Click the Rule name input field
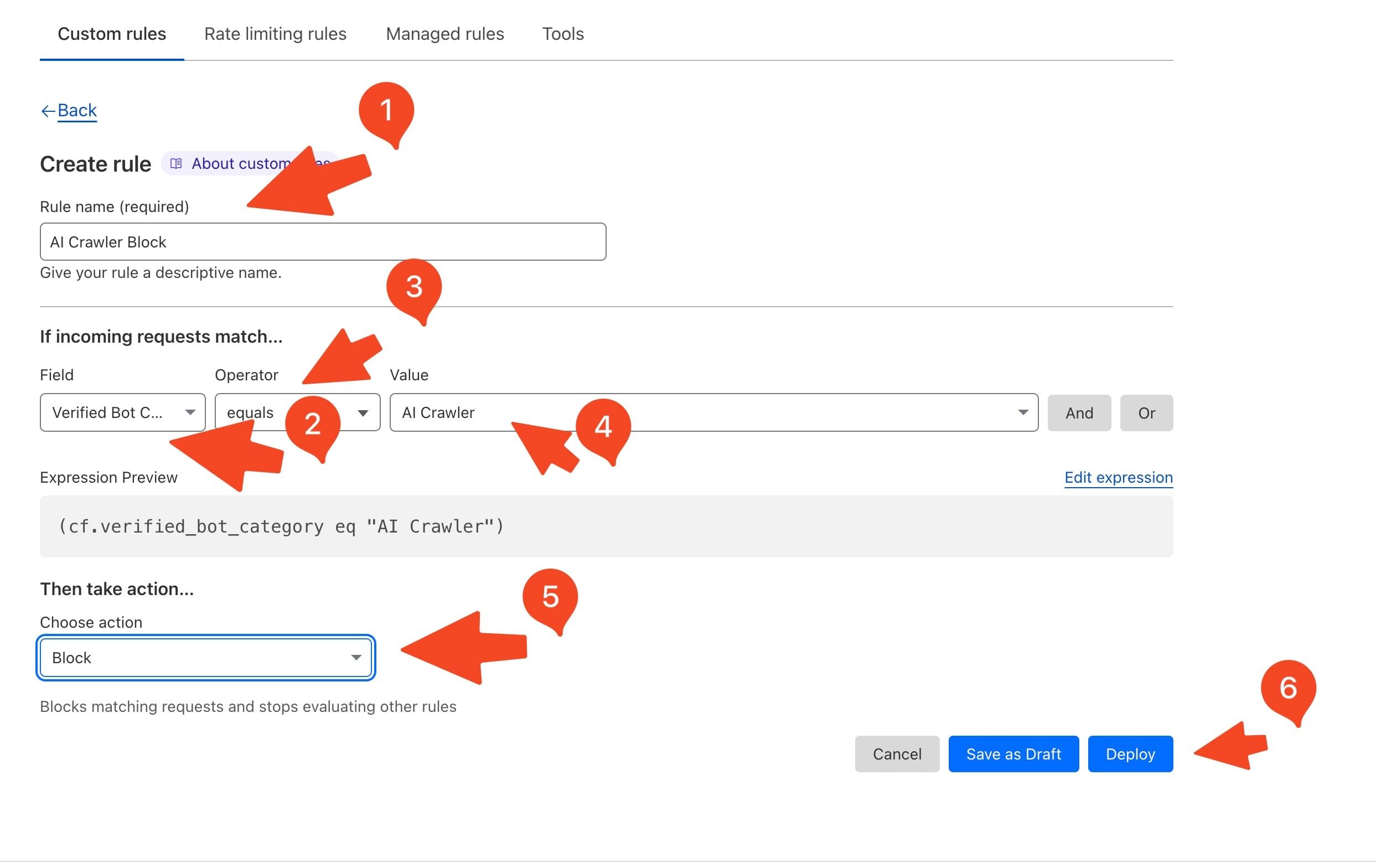 (x=322, y=241)
